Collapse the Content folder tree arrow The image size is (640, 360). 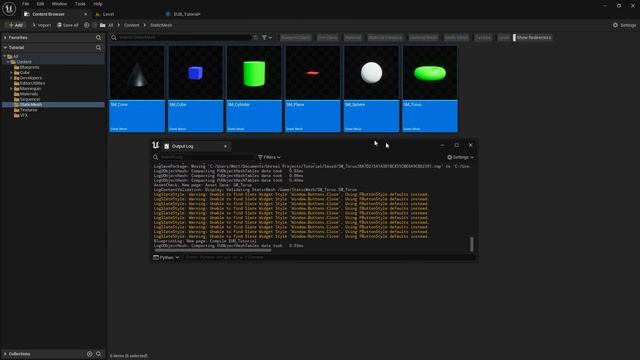pos(8,62)
